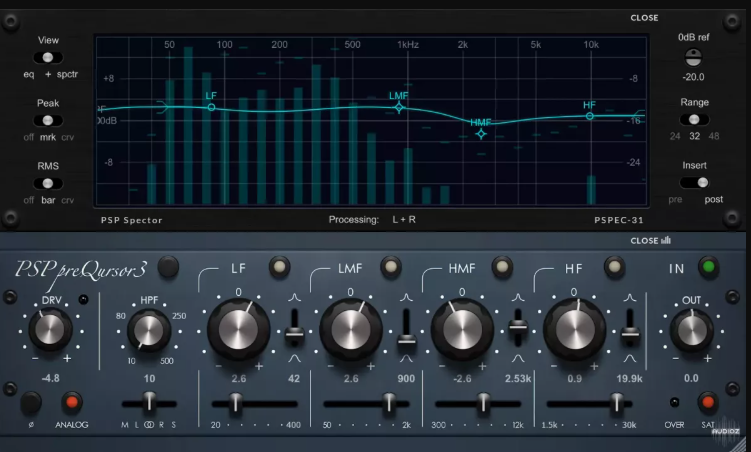Toggle the Insert pre/post switch
Viewport: 751px width, 452px height.
click(x=694, y=182)
